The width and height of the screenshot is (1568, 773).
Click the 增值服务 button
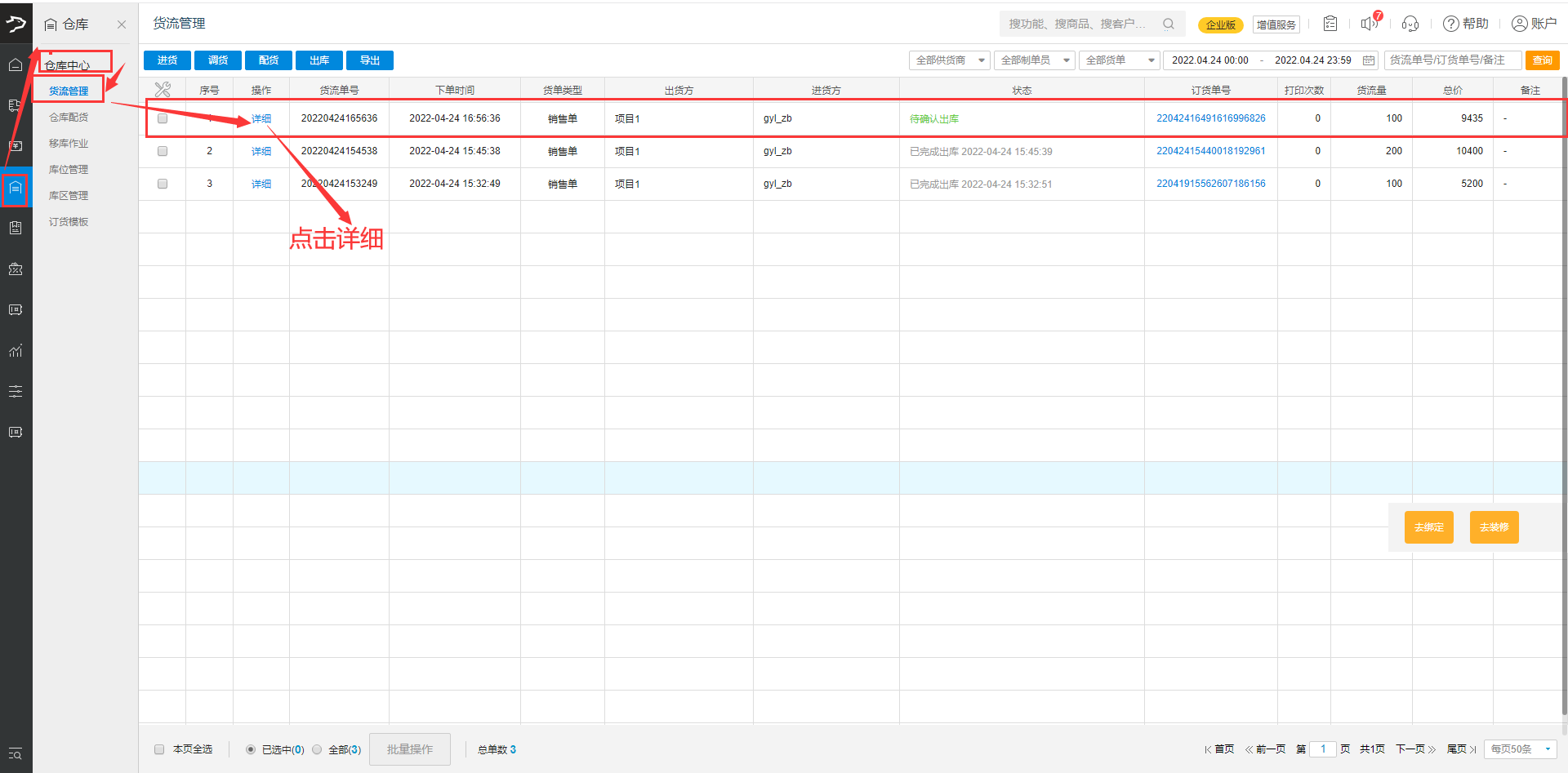(x=1276, y=25)
